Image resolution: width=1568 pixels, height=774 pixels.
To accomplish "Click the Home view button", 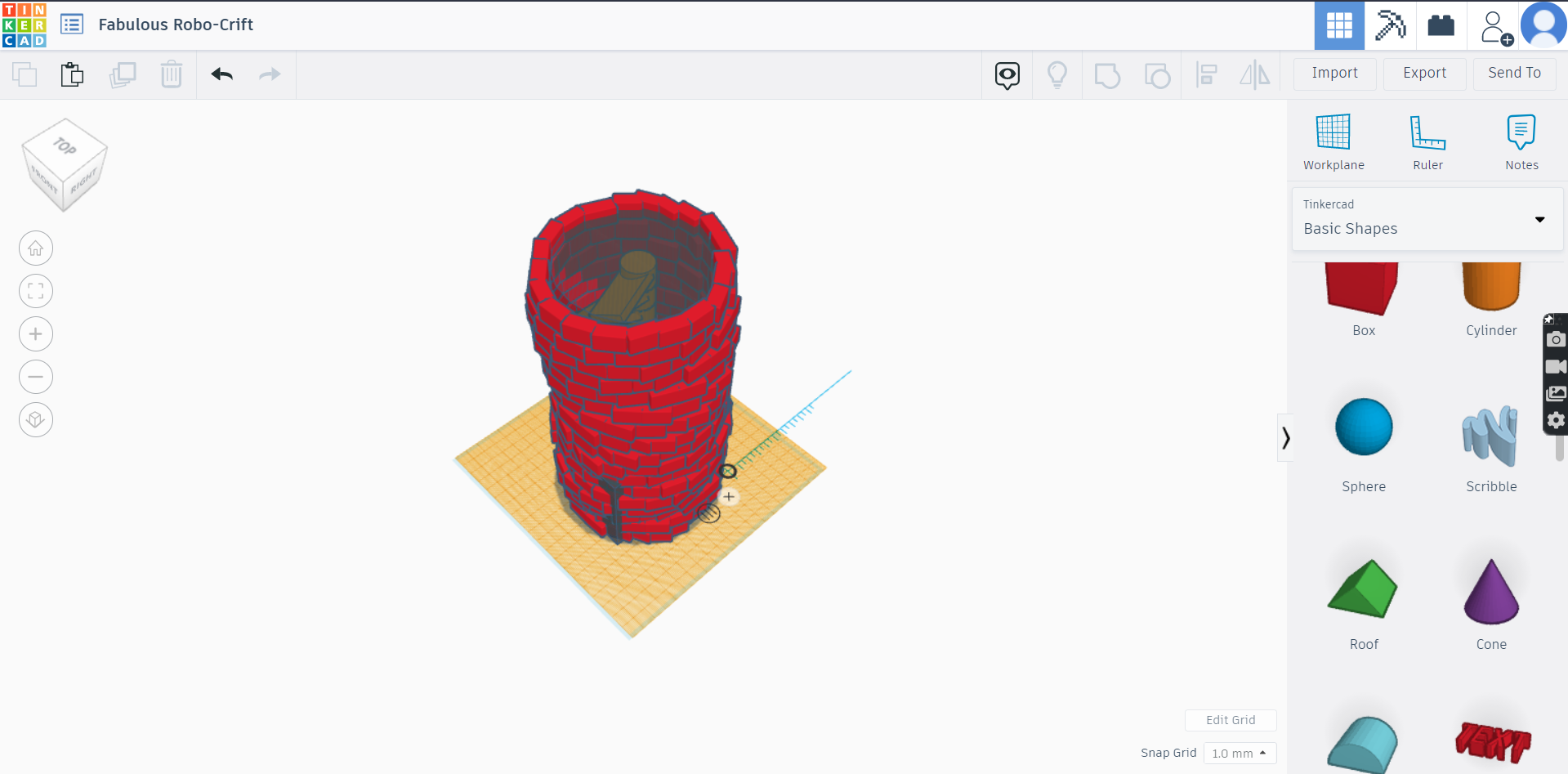I will 36,248.
